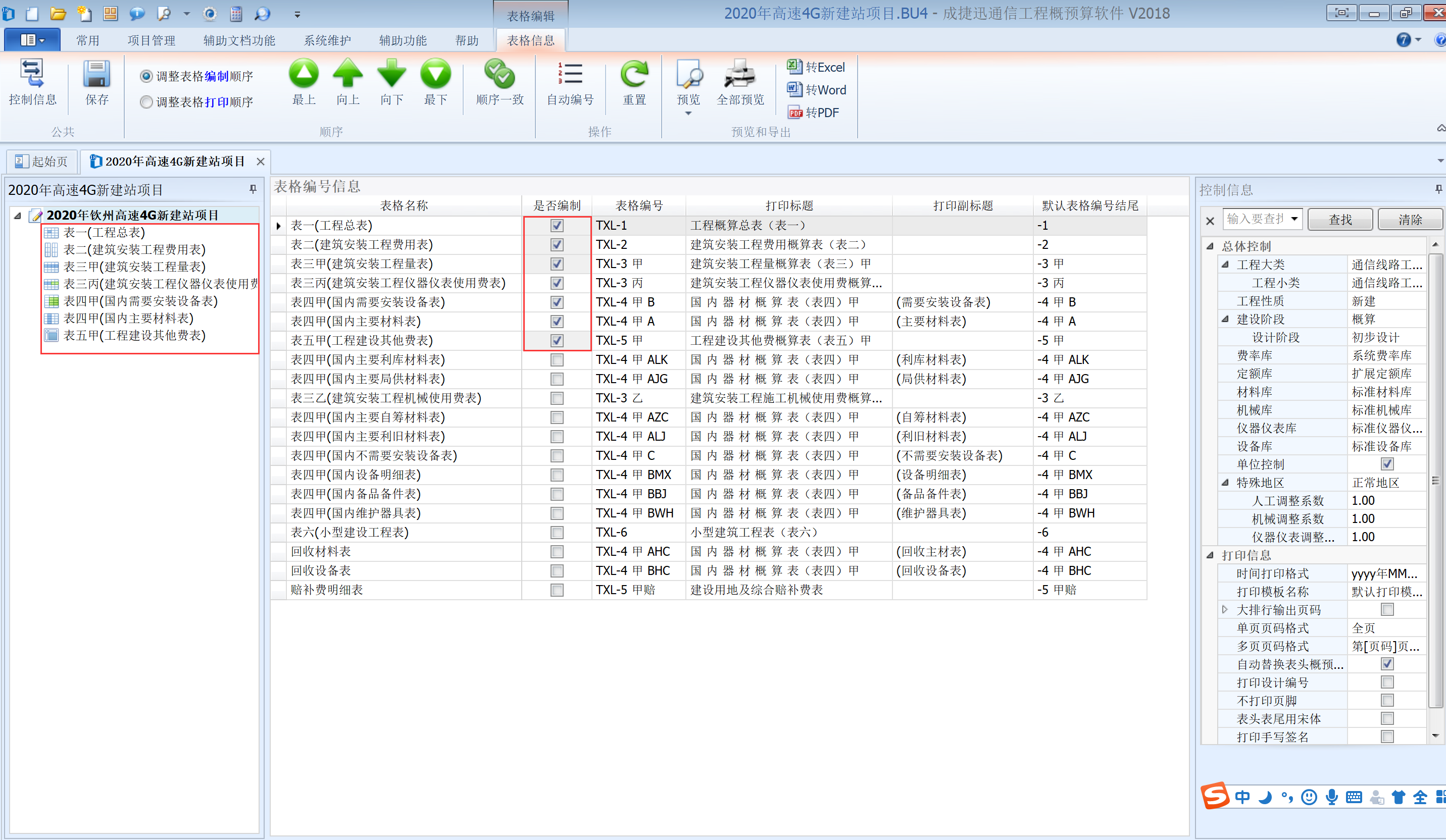Screen dimensions: 1446x840
Task: Toggle checkbox for 表一（工程总表）
Action: [557, 225]
